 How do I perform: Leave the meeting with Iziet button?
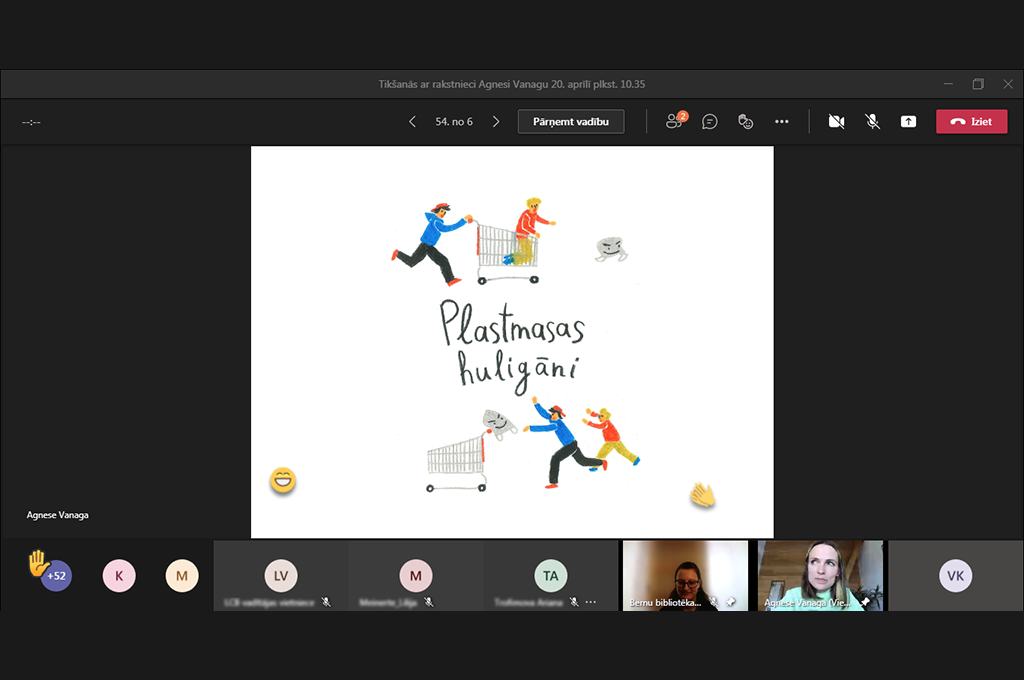pos(972,121)
